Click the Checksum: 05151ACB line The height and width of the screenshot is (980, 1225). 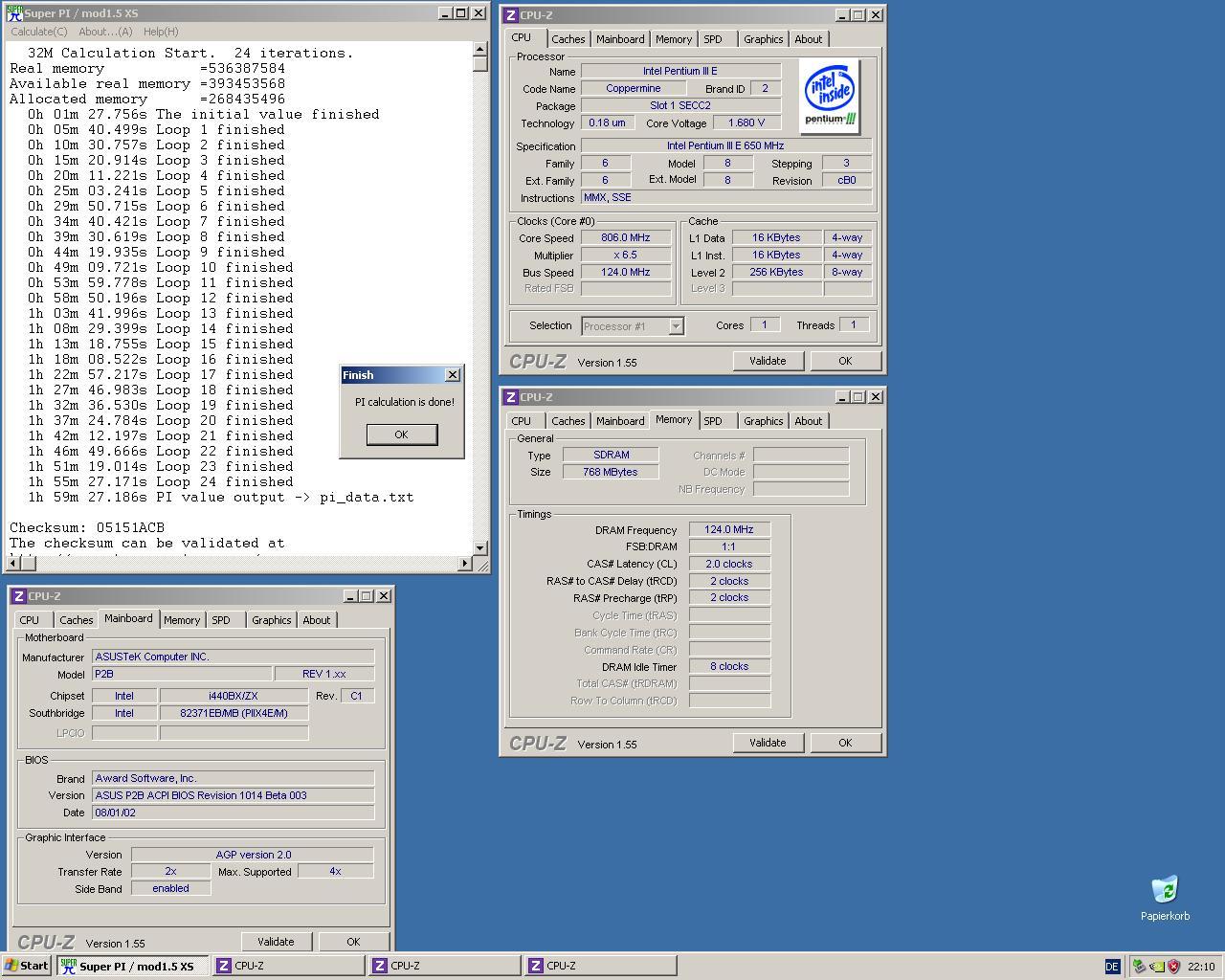[87, 527]
